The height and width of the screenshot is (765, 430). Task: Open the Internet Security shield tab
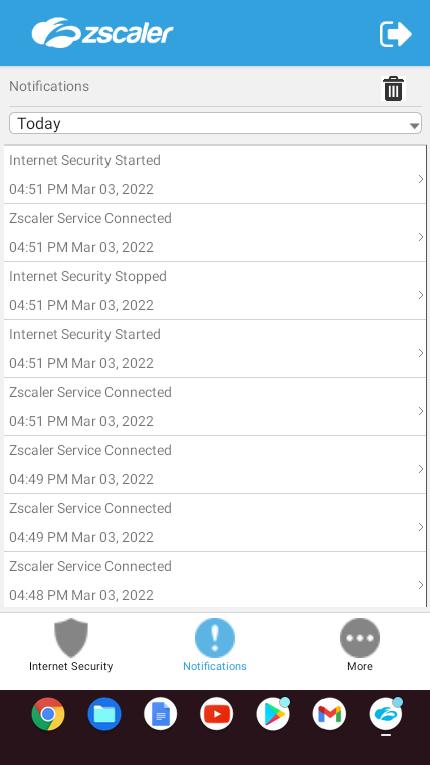pos(71,645)
